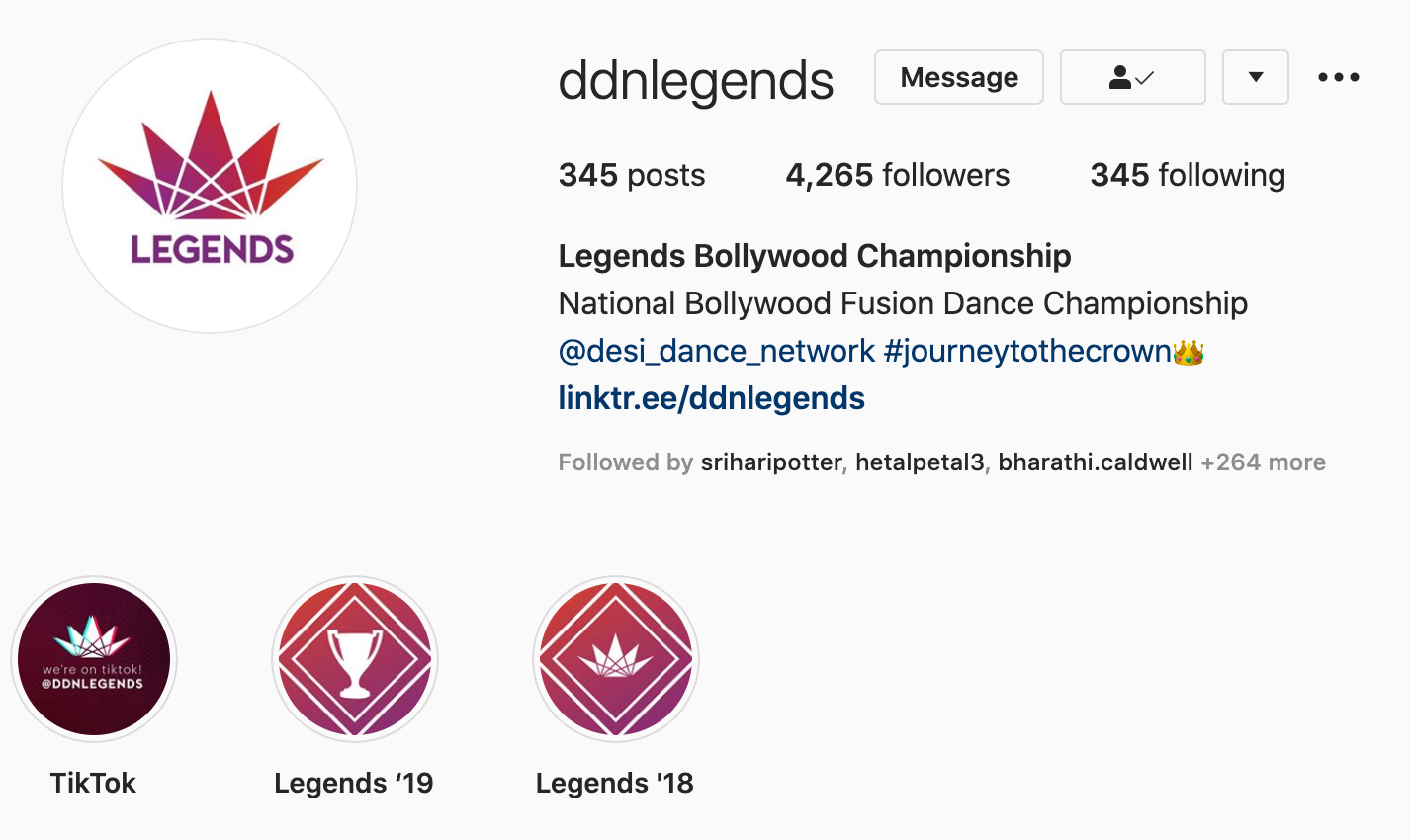1410x840 pixels.
Task: Click the Legends '19 label text
Action: (x=354, y=783)
